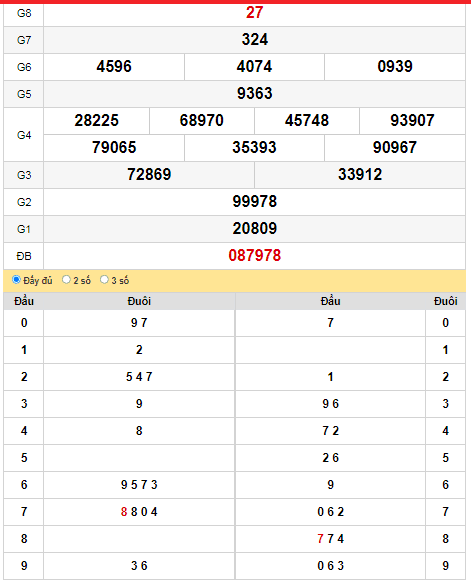Click the right 'Đầu' column header
This screenshot has width=471, height=584.
click(330, 301)
